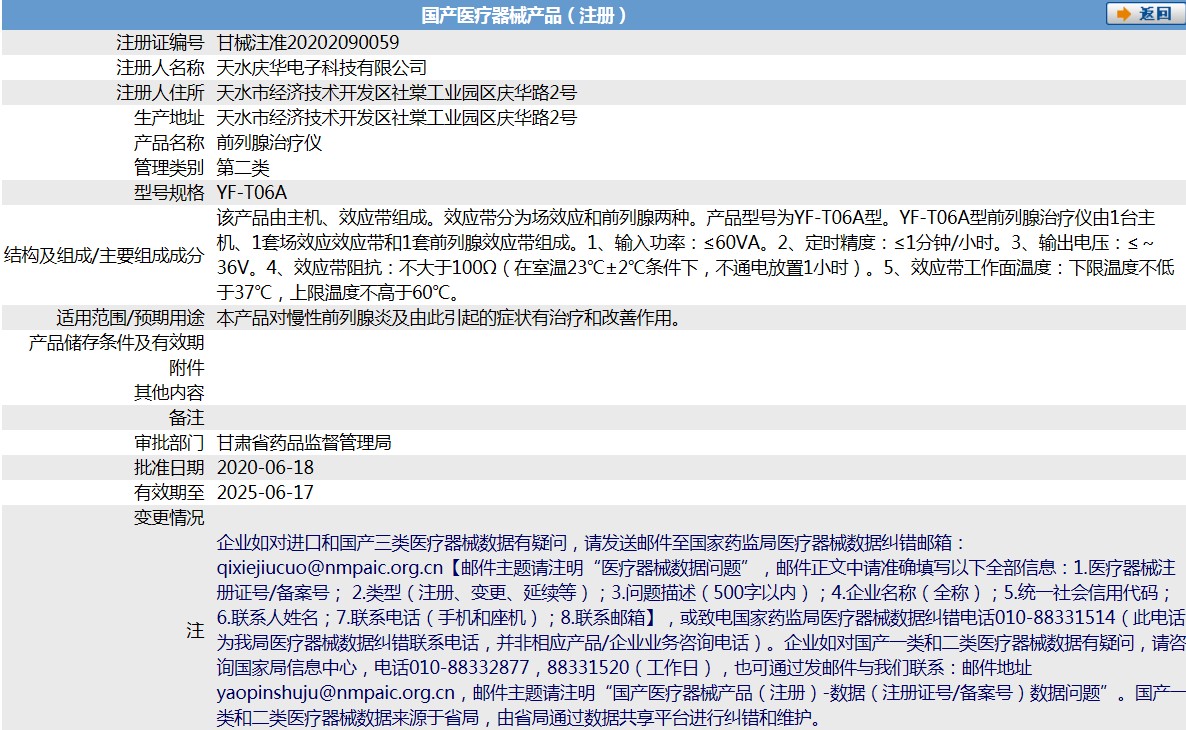The height and width of the screenshot is (730, 1186).
Task: Click email address yaopinshuju@nmpaic.org.cn
Action: coord(336,692)
